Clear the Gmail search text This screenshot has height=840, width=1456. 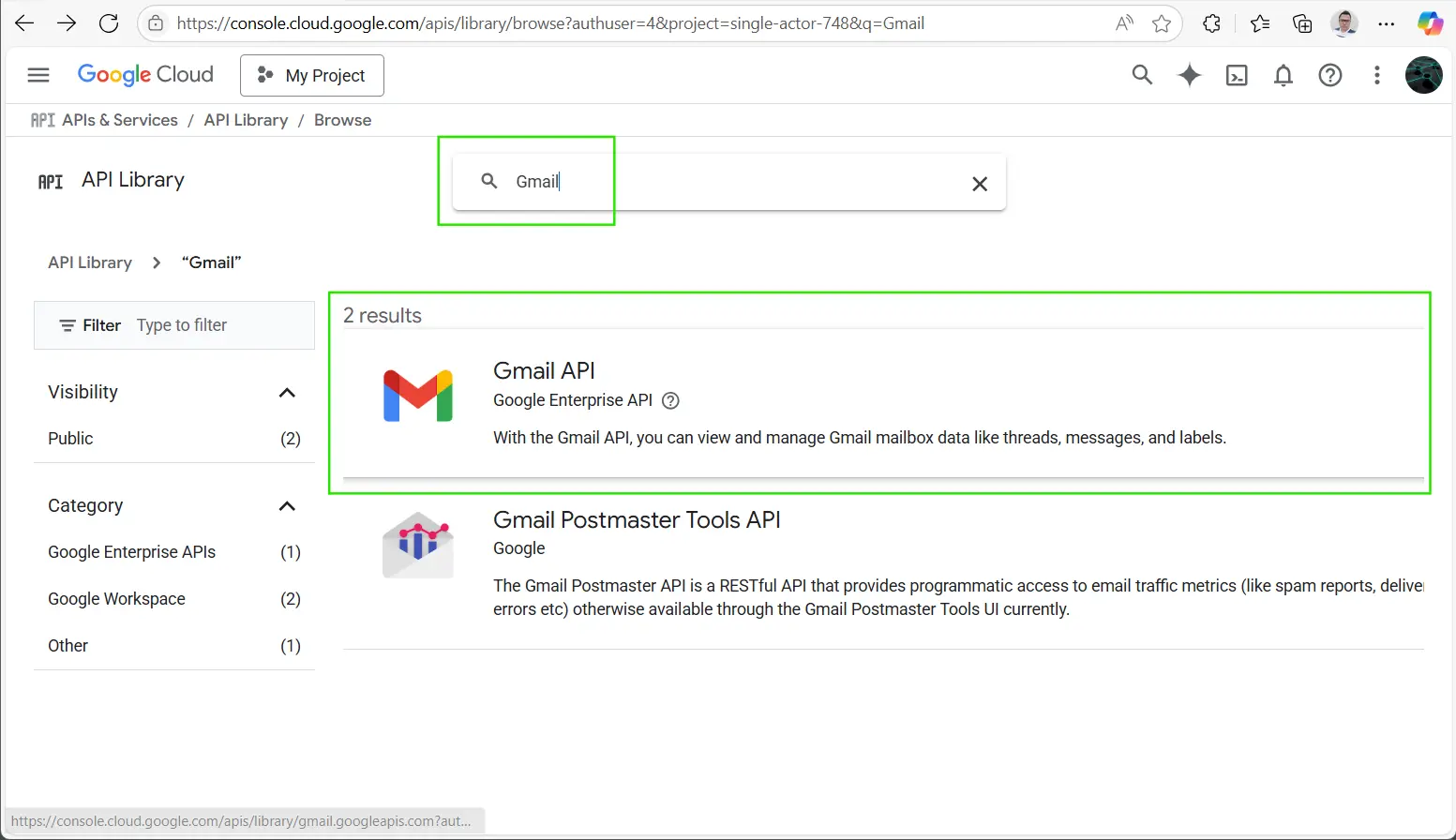980,184
